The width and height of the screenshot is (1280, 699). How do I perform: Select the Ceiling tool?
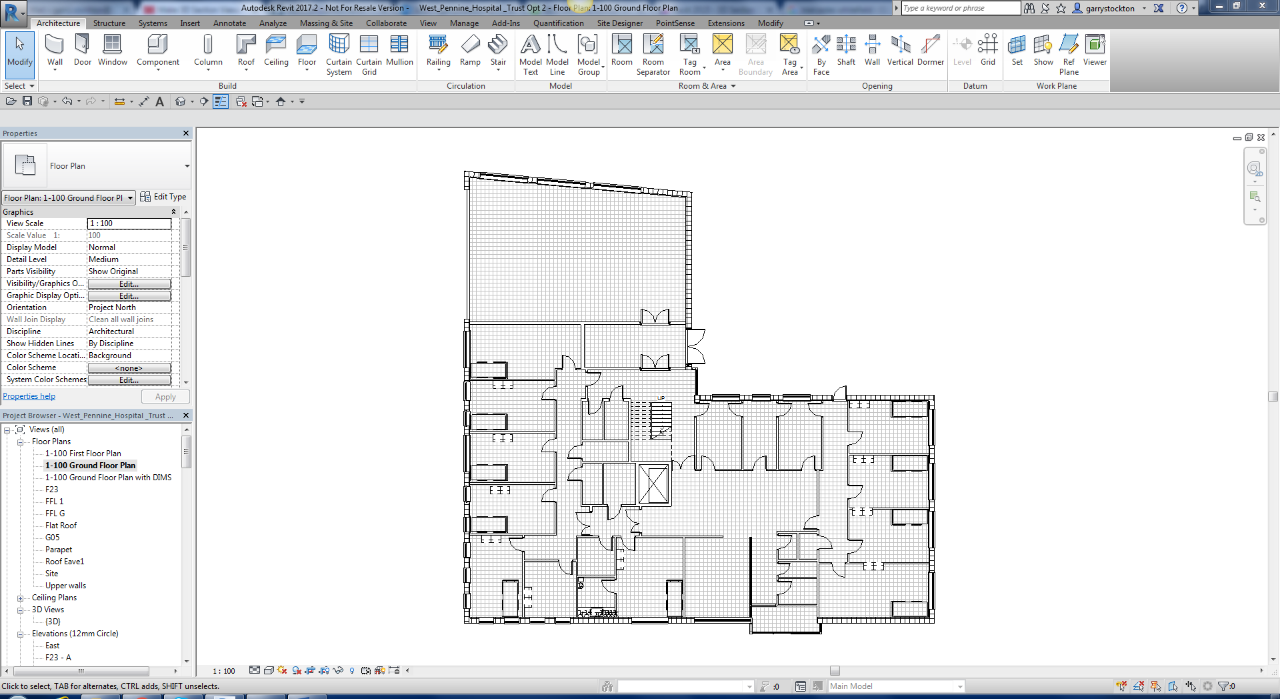(x=276, y=51)
